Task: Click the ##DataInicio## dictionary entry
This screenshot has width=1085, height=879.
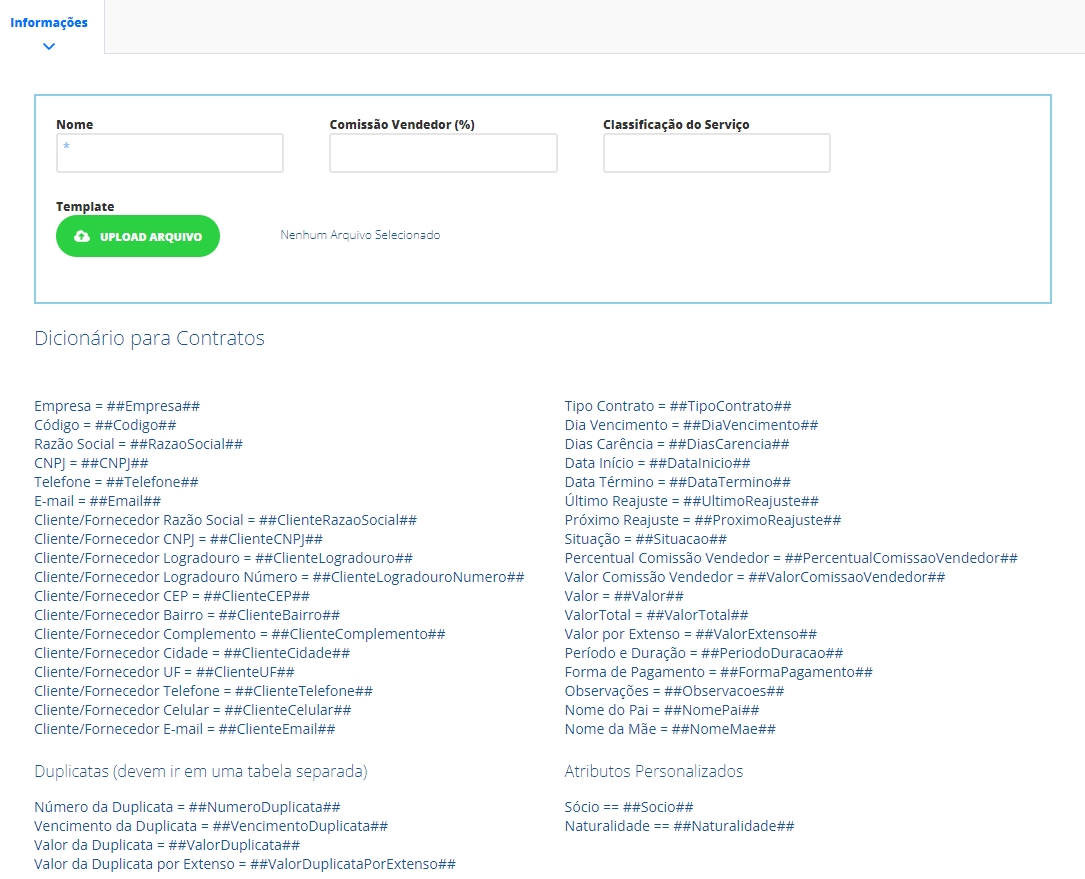Action: (657, 463)
